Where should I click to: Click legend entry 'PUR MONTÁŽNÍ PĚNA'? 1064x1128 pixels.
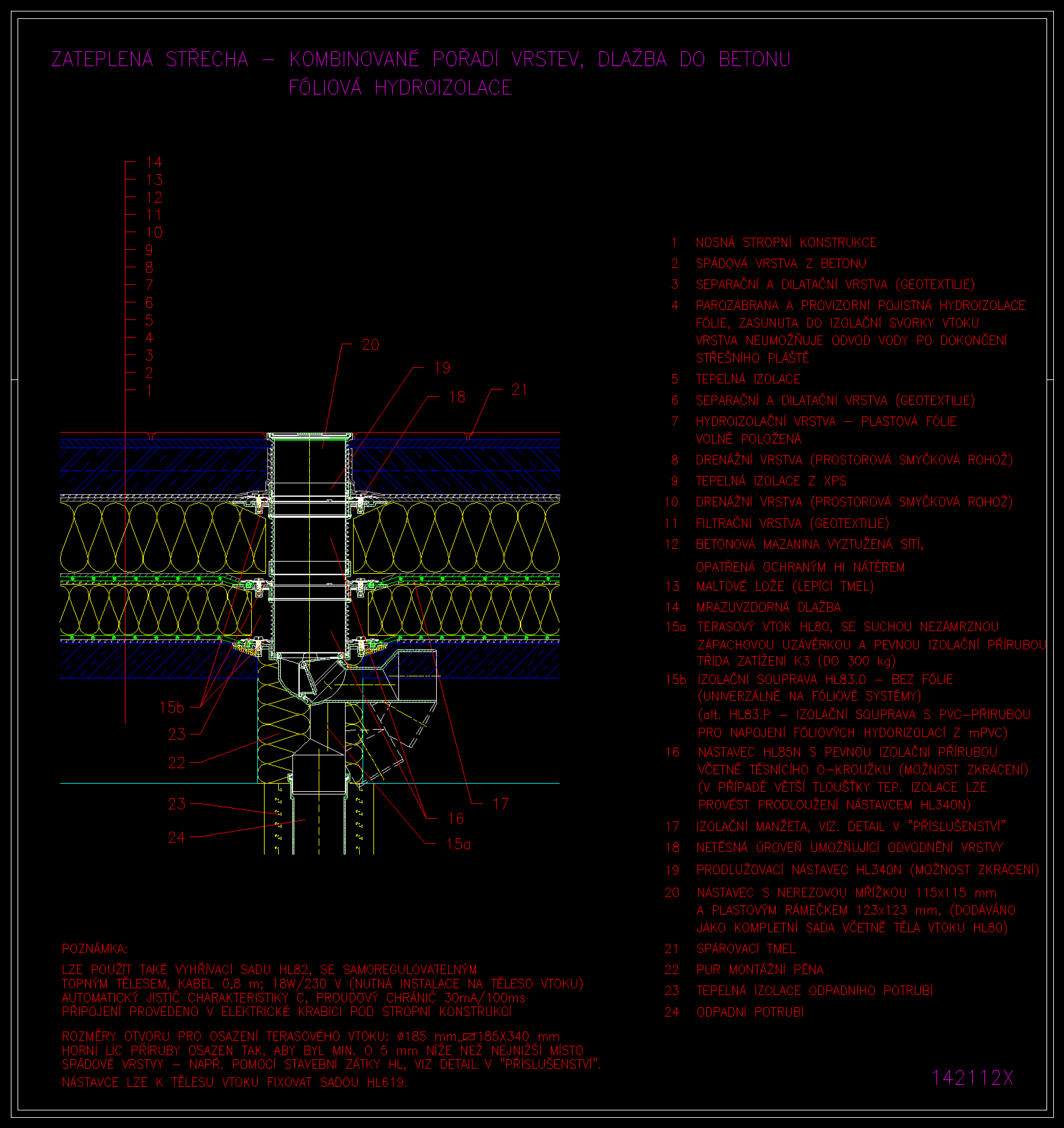click(x=760, y=970)
